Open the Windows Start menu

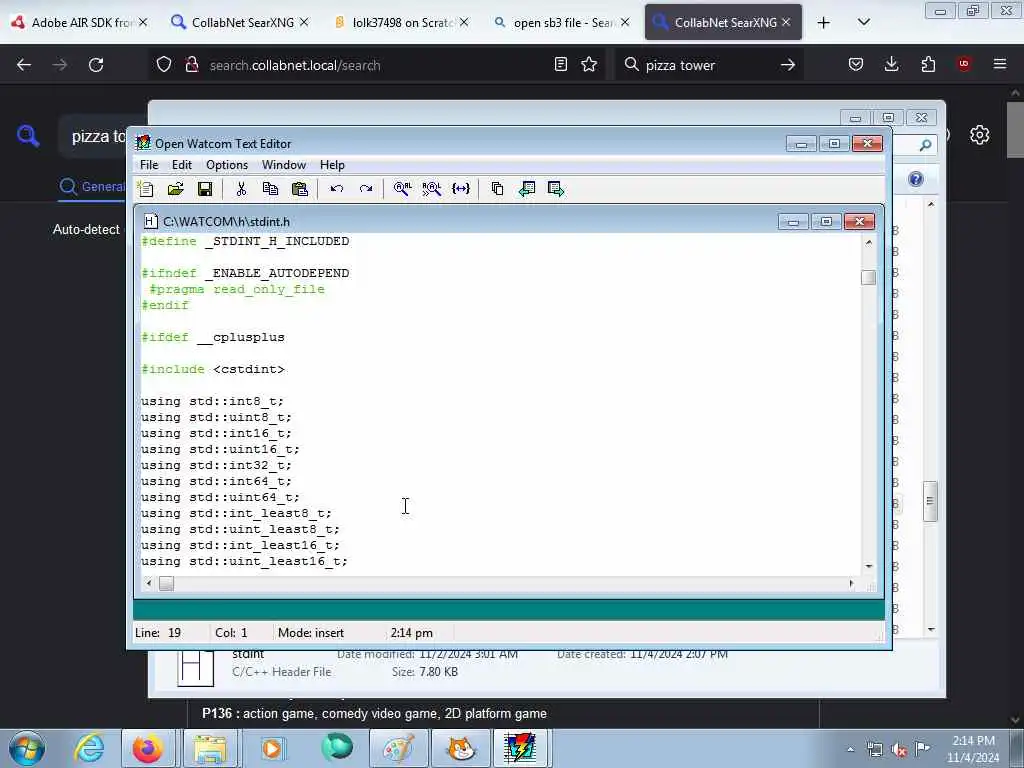pos(27,748)
